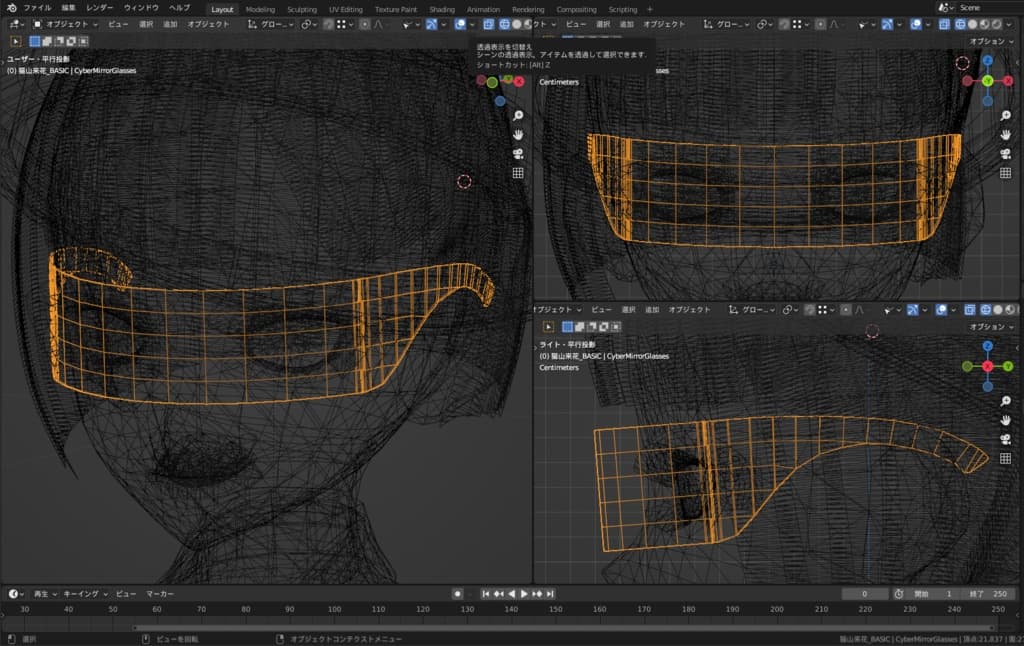Toggle X-ray transparency display in left viewport header
1024x646 pixels.
(489, 23)
